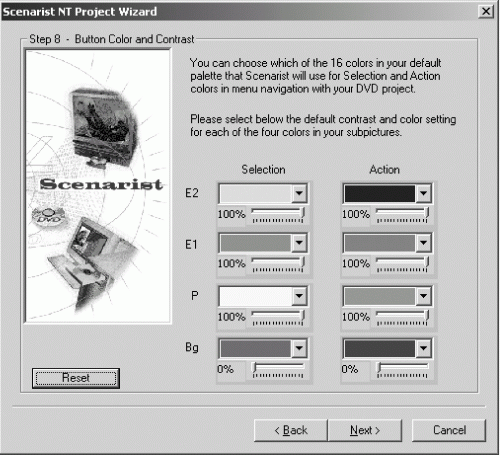Open the Bg Action color dropdown arrow
Image resolution: width=500 pixels, height=455 pixels.
(423, 348)
